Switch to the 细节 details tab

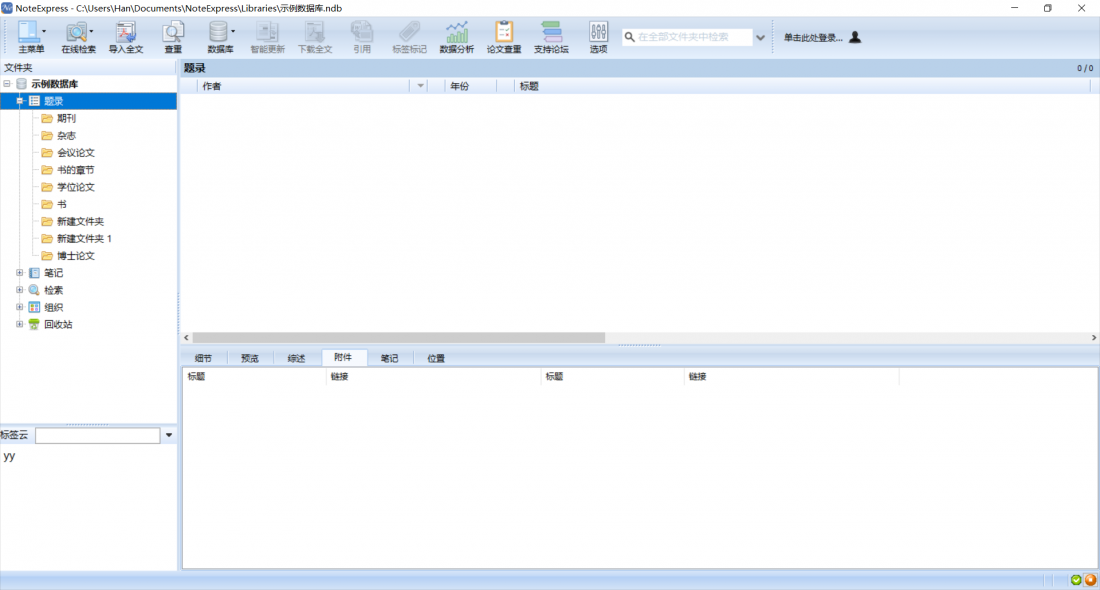click(x=203, y=358)
